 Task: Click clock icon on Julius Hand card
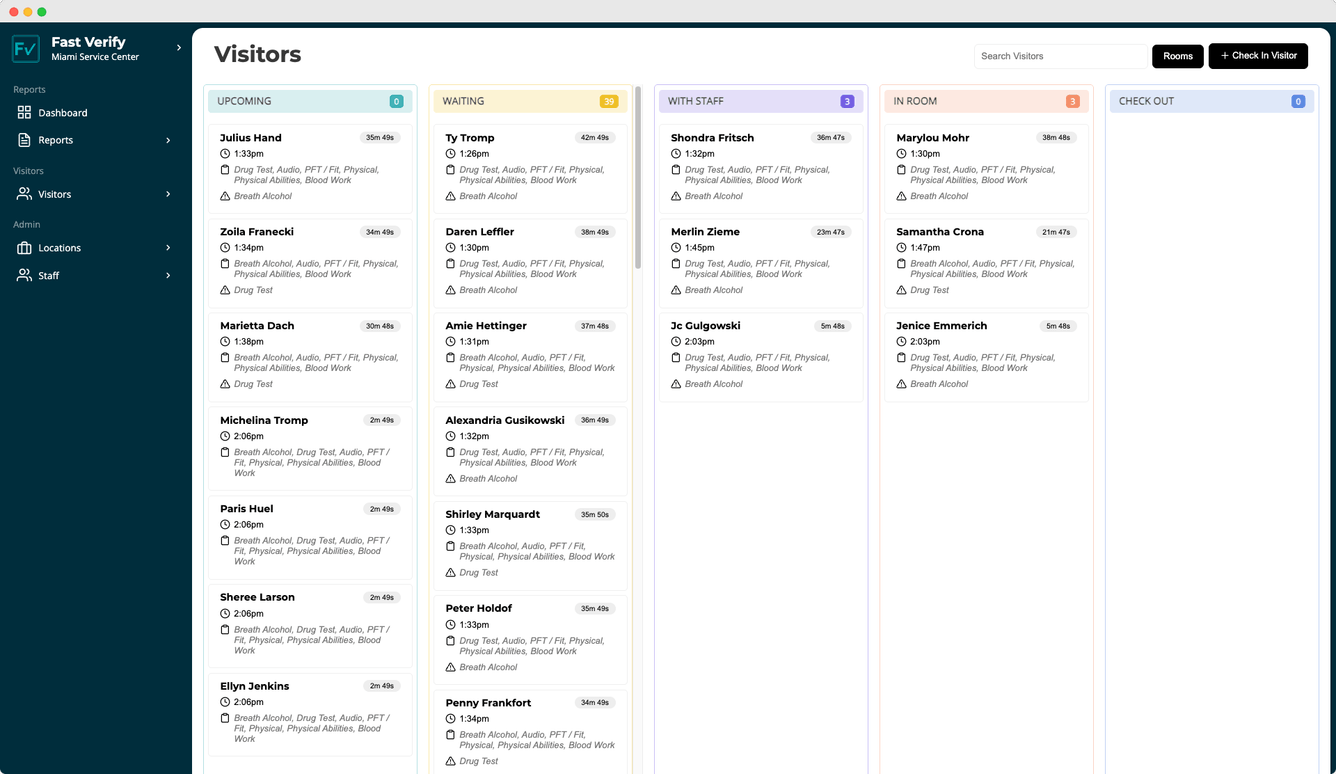click(x=225, y=154)
